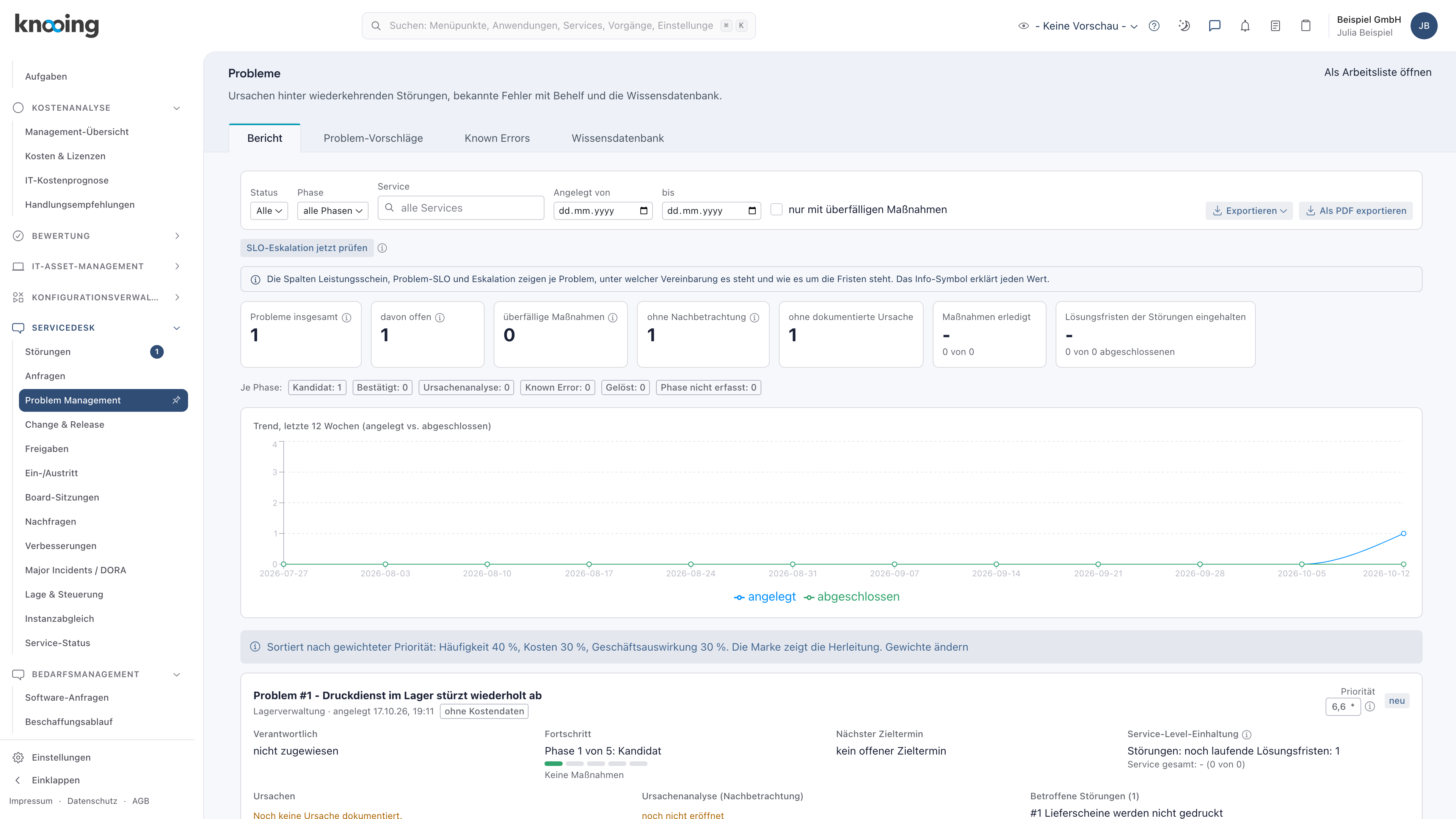Screen dimensions: 1456x819
Task: Open Als Arbeitsliste öffnen link
Action: coord(1378,72)
